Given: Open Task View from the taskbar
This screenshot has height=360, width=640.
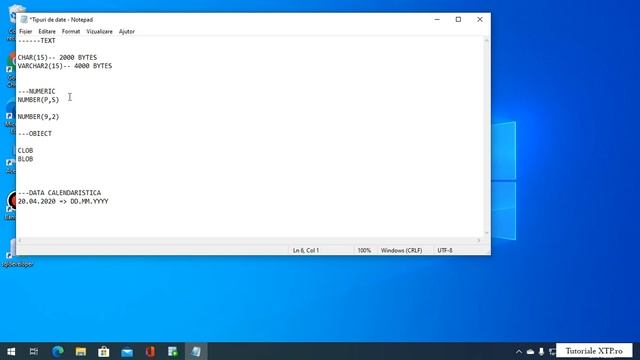Looking at the screenshot, I should pos(34,351).
